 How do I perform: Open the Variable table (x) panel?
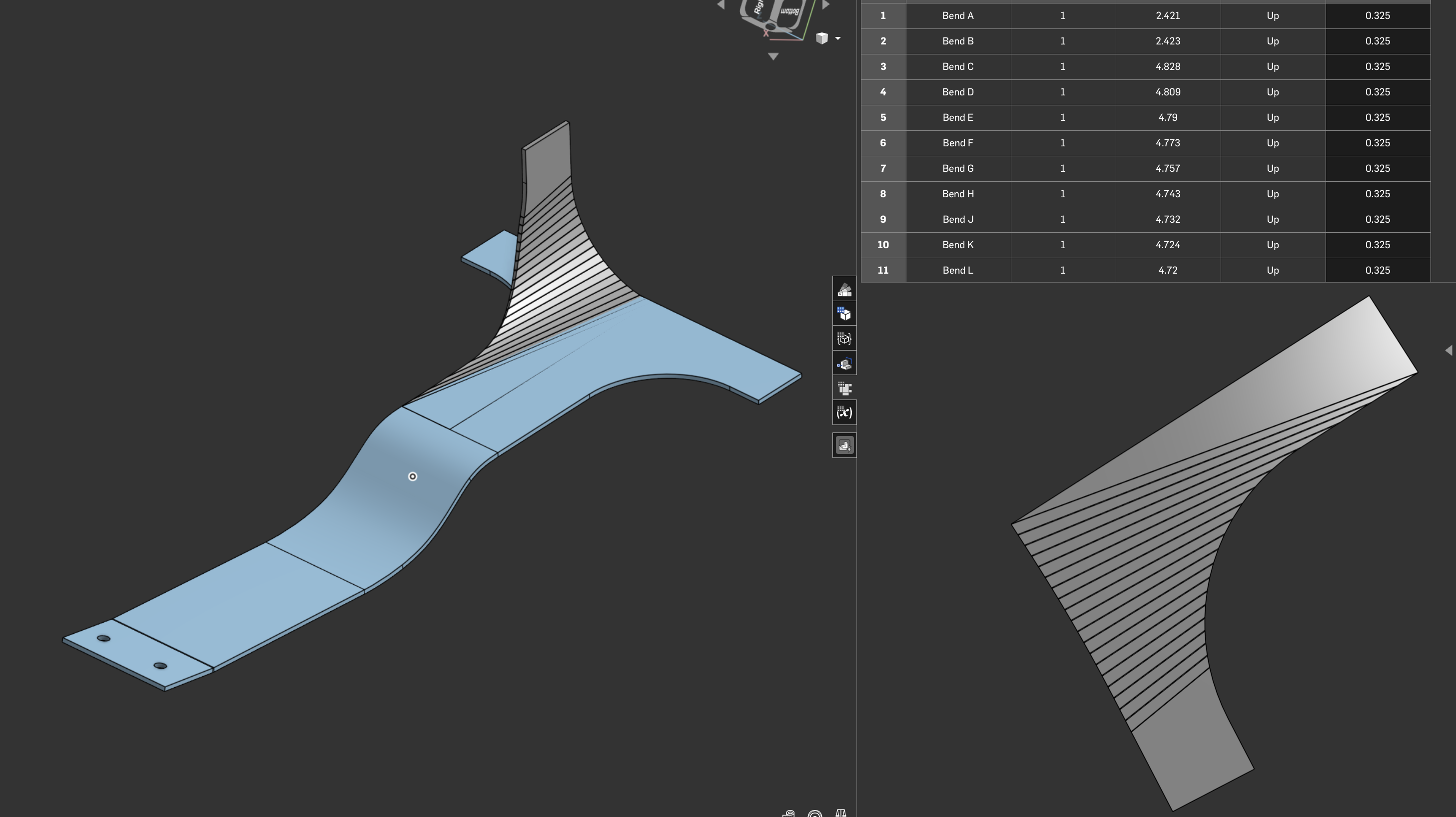pyautogui.click(x=844, y=412)
